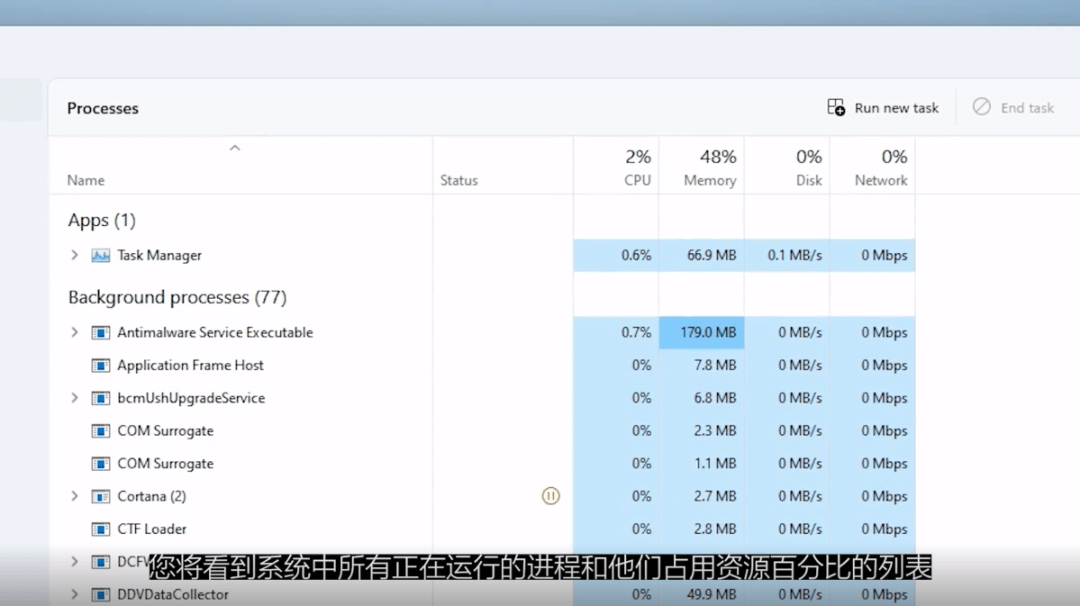This screenshot has height=606, width=1080.
Task: Click Cortana 2.7 MB memory value
Action: (x=715, y=497)
